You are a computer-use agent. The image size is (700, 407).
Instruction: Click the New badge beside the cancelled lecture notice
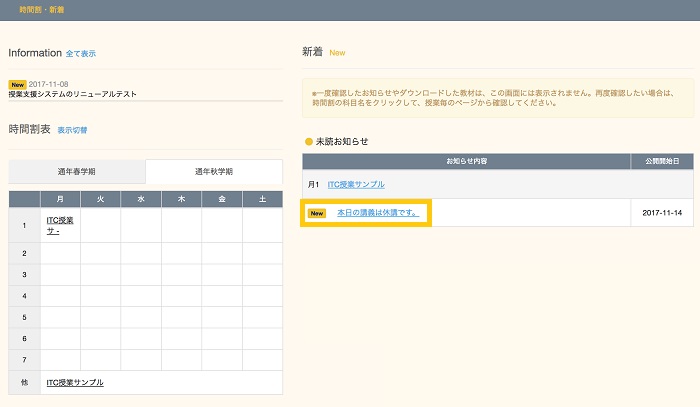click(x=317, y=213)
